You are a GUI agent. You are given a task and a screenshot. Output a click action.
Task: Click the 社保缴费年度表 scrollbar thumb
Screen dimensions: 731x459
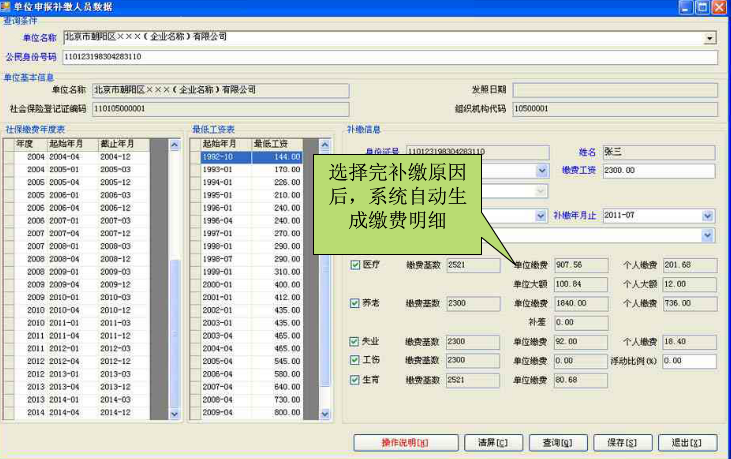click(174, 333)
